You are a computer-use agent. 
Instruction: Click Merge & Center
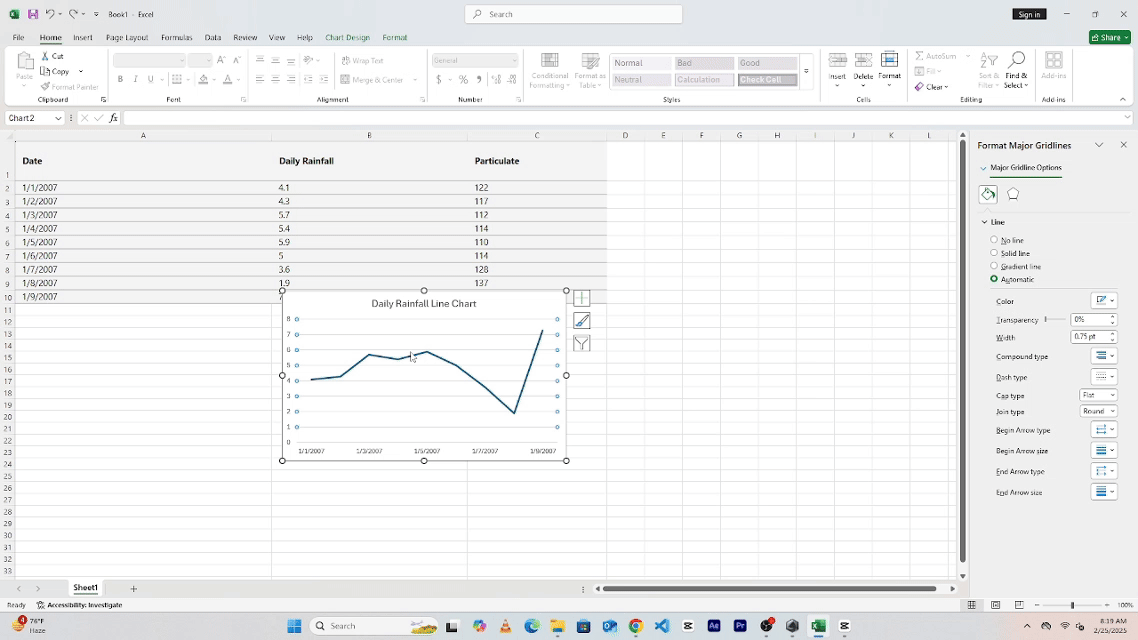click(x=372, y=80)
